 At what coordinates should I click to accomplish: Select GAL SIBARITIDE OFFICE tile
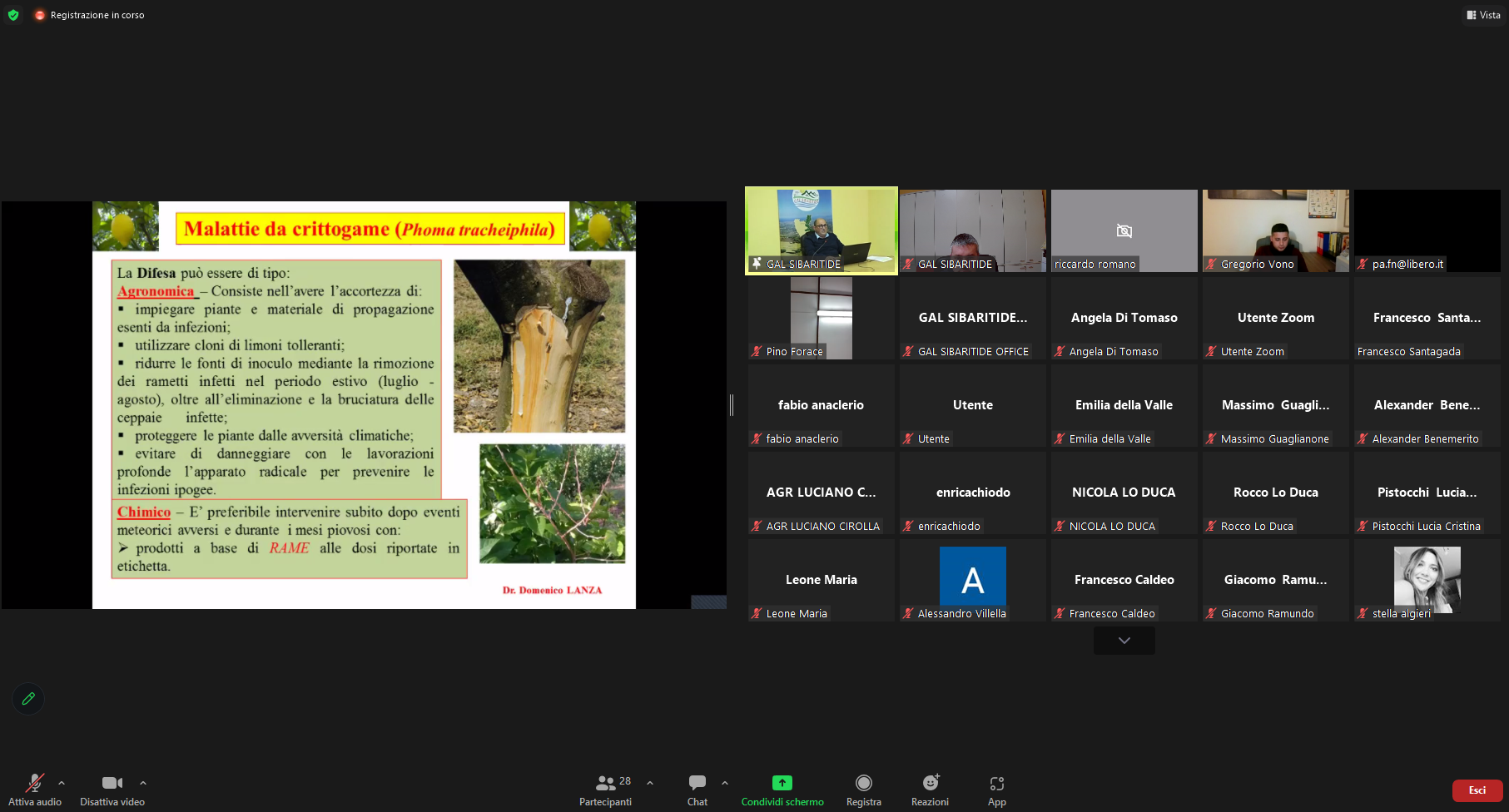tap(973, 318)
